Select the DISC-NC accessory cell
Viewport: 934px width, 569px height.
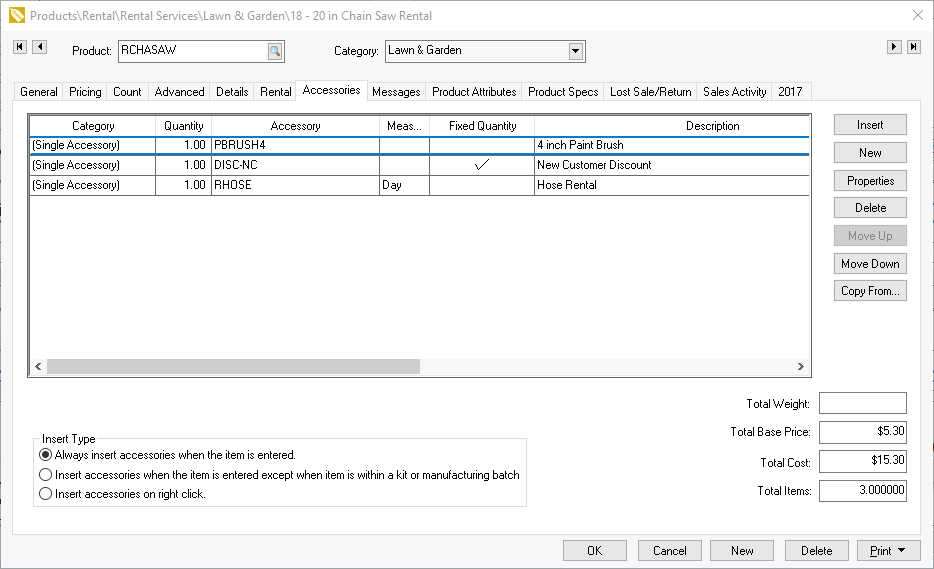click(295, 164)
